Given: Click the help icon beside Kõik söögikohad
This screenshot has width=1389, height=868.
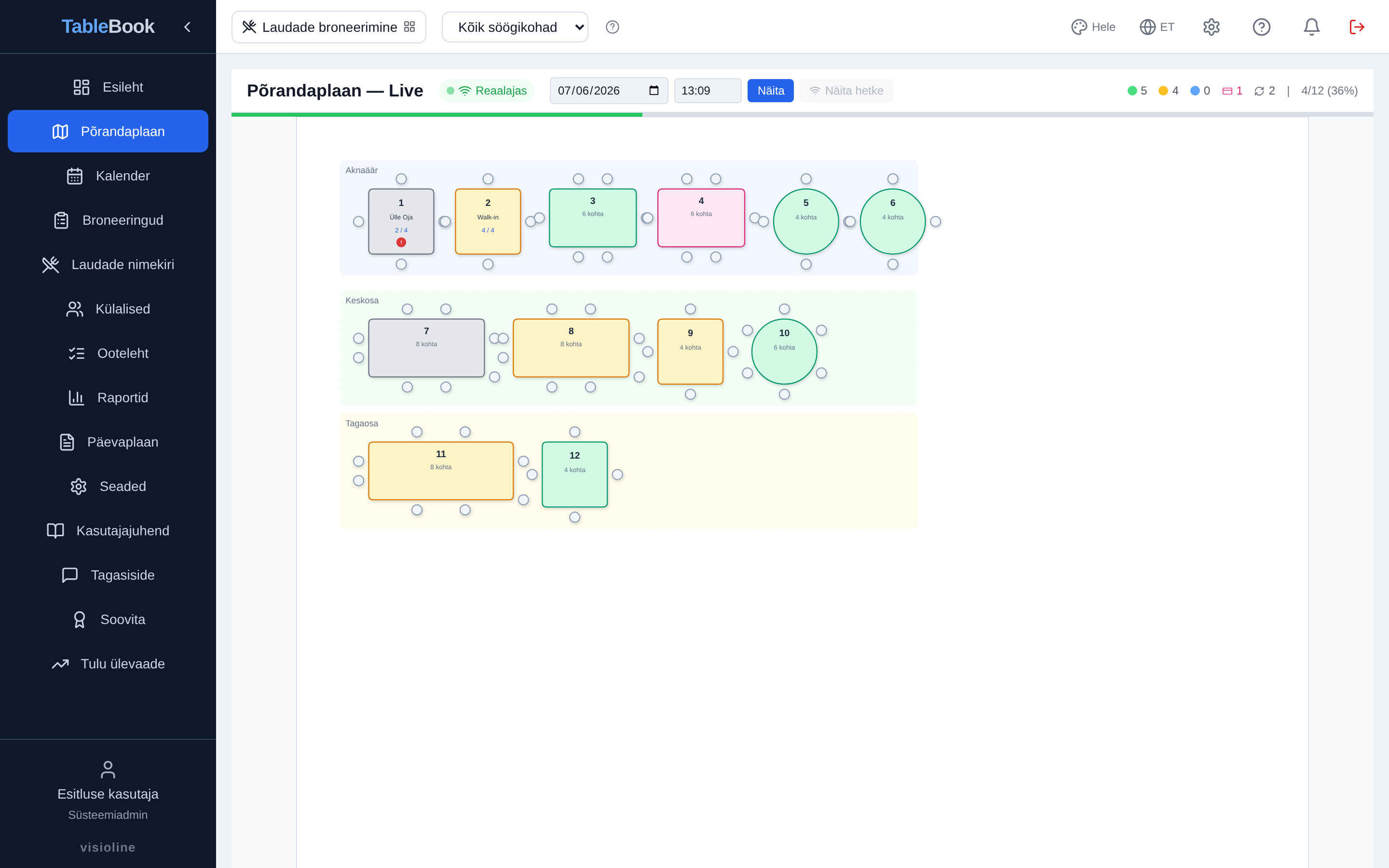Looking at the screenshot, I should click(613, 27).
